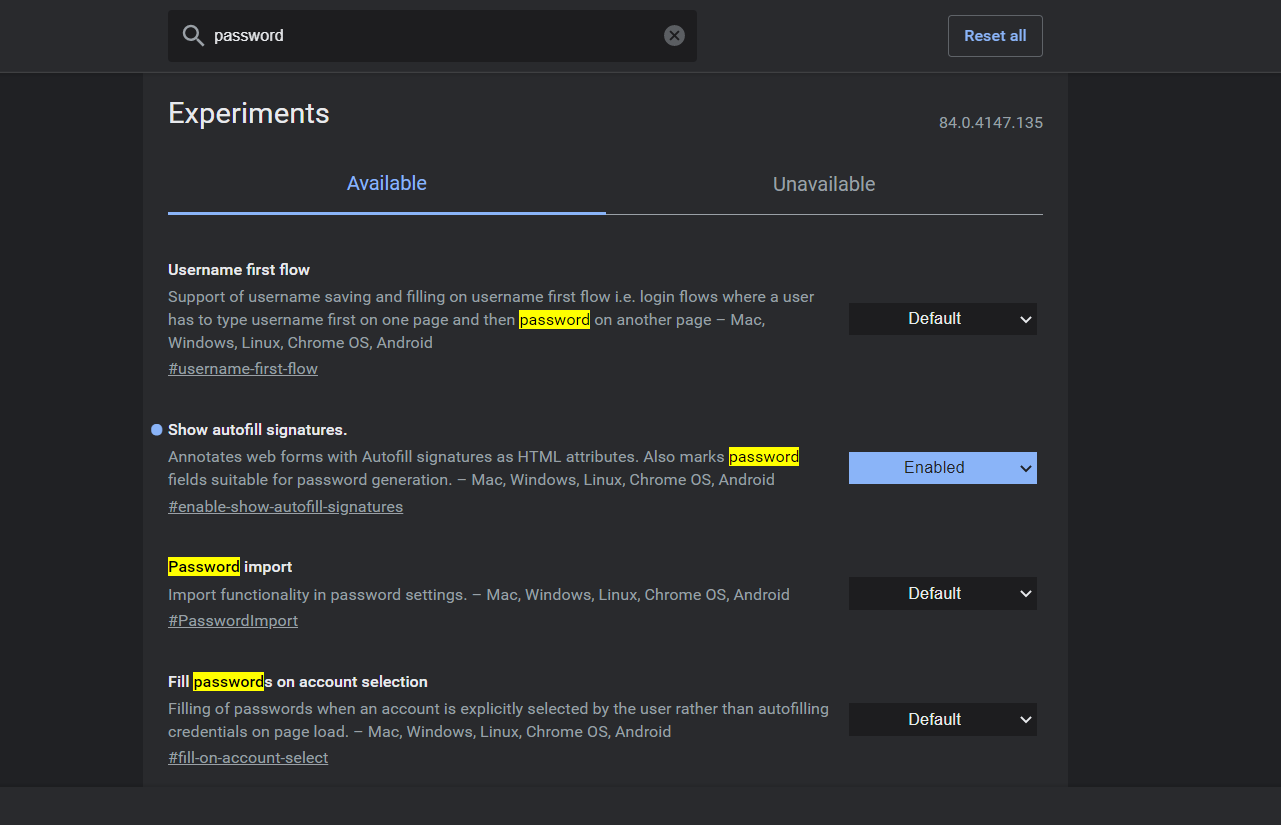
Task: Clear the search text with X icon
Action: tap(675, 36)
